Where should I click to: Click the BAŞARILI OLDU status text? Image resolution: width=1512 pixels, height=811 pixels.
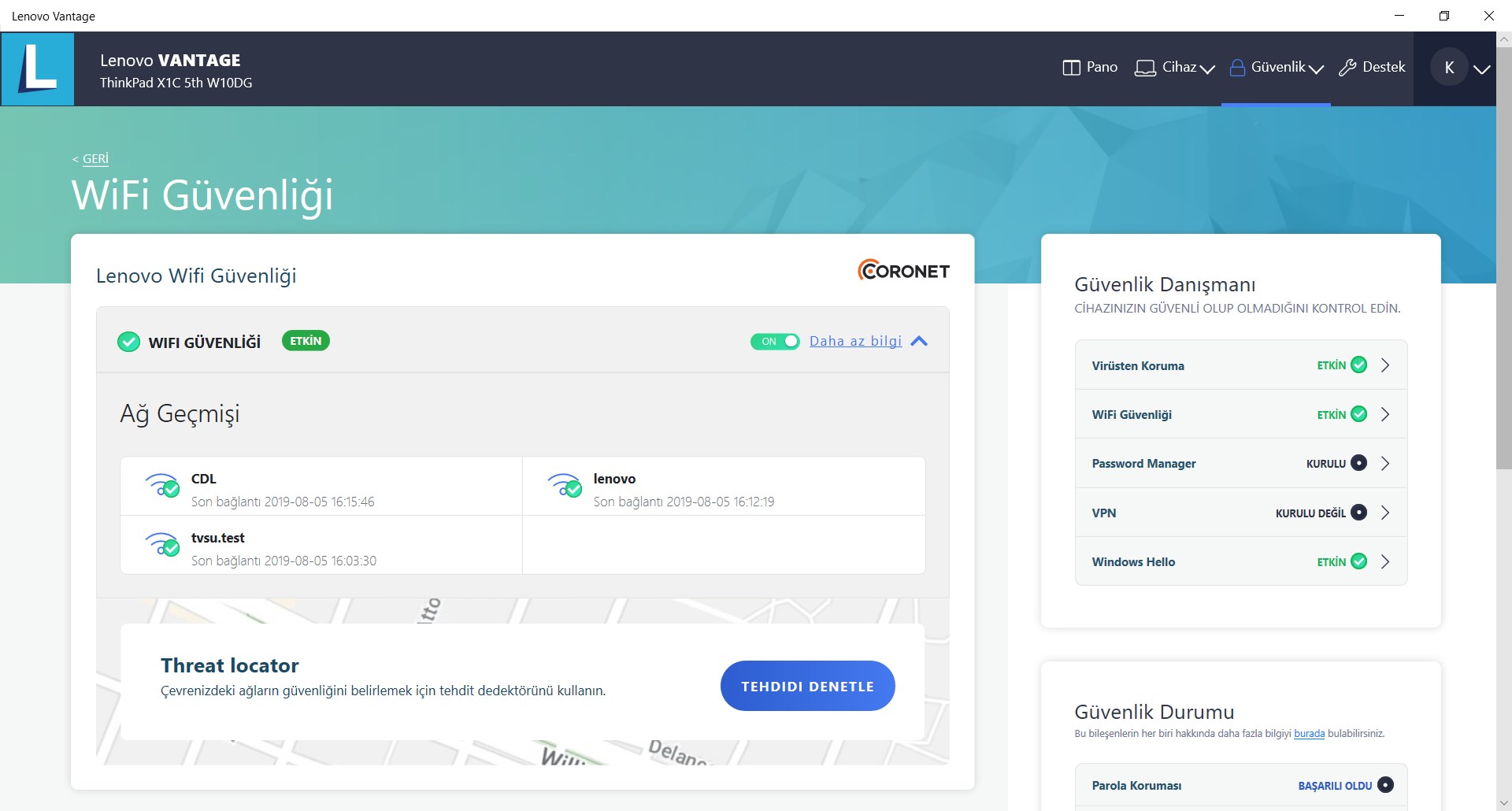pos(1335,786)
